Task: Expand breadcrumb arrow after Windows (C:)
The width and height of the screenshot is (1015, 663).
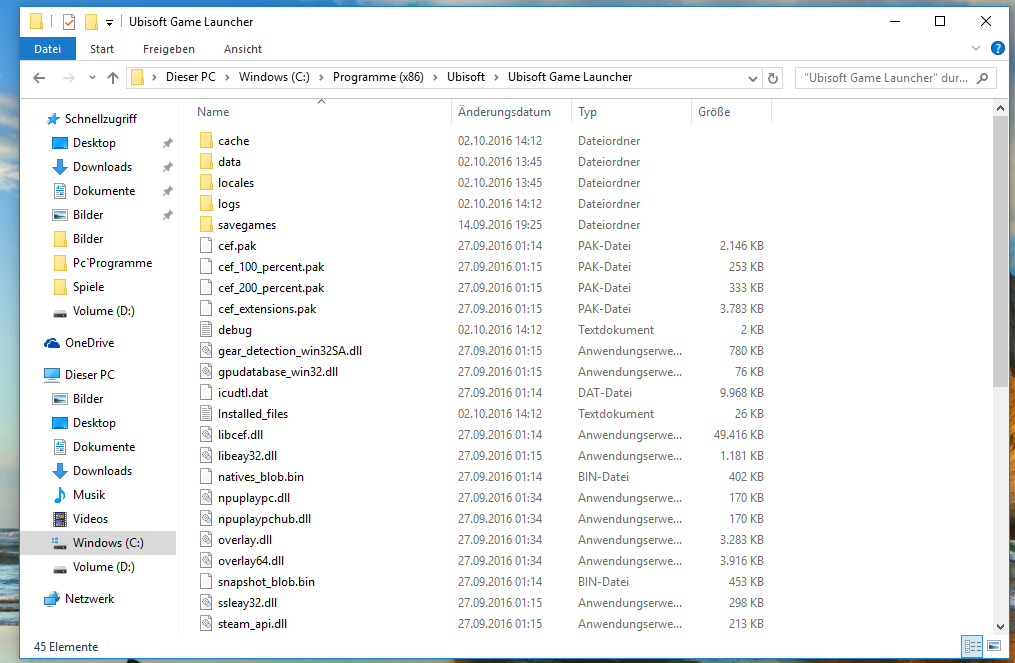Action: click(x=321, y=78)
